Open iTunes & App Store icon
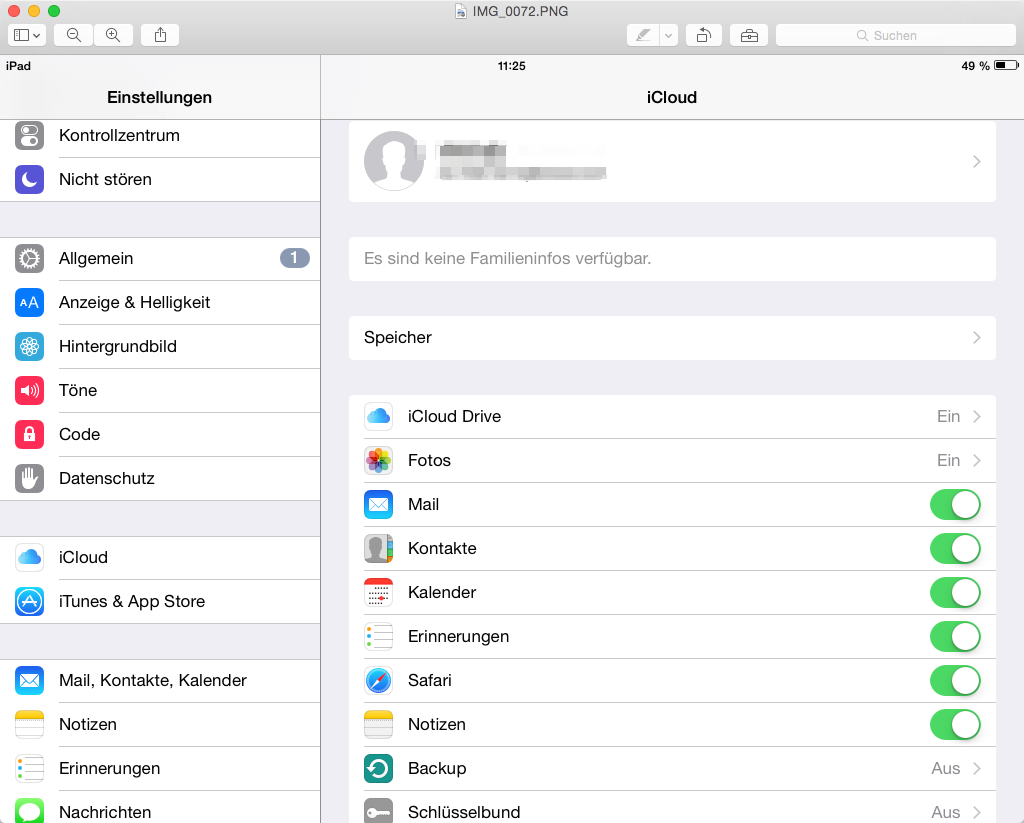Screen dimensions: 1024x823 coord(29,602)
